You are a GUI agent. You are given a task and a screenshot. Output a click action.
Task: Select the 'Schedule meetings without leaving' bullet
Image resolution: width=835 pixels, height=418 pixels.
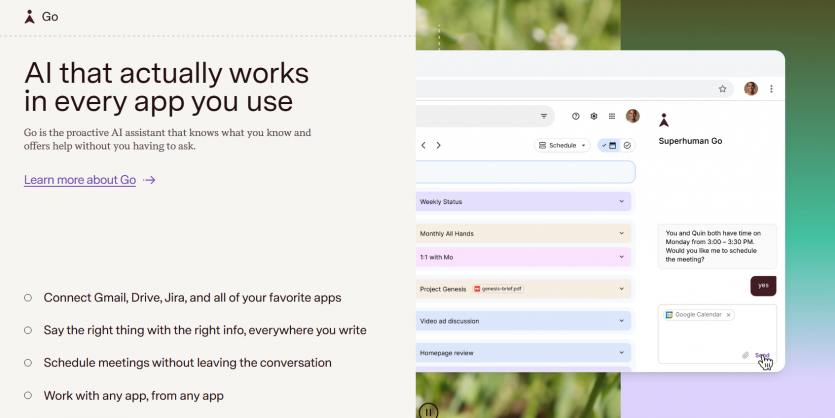point(187,363)
